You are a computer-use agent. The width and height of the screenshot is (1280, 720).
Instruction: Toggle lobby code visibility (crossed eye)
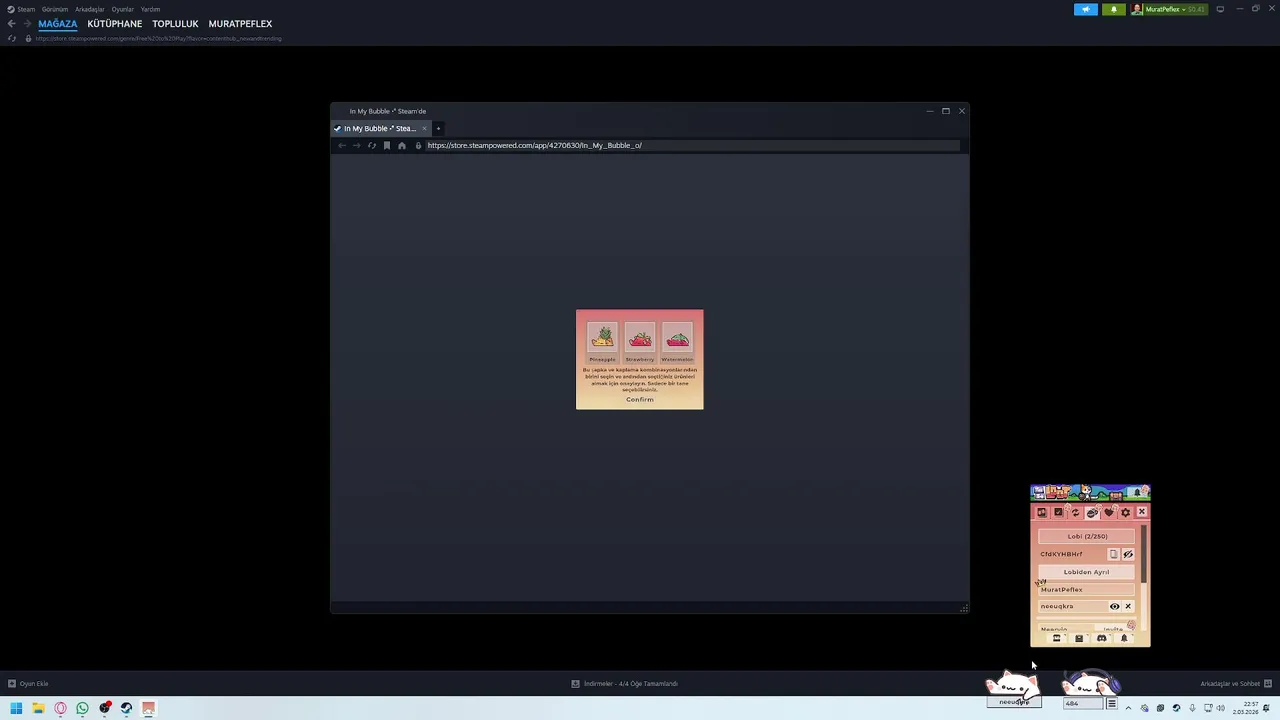pyautogui.click(x=1128, y=554)
